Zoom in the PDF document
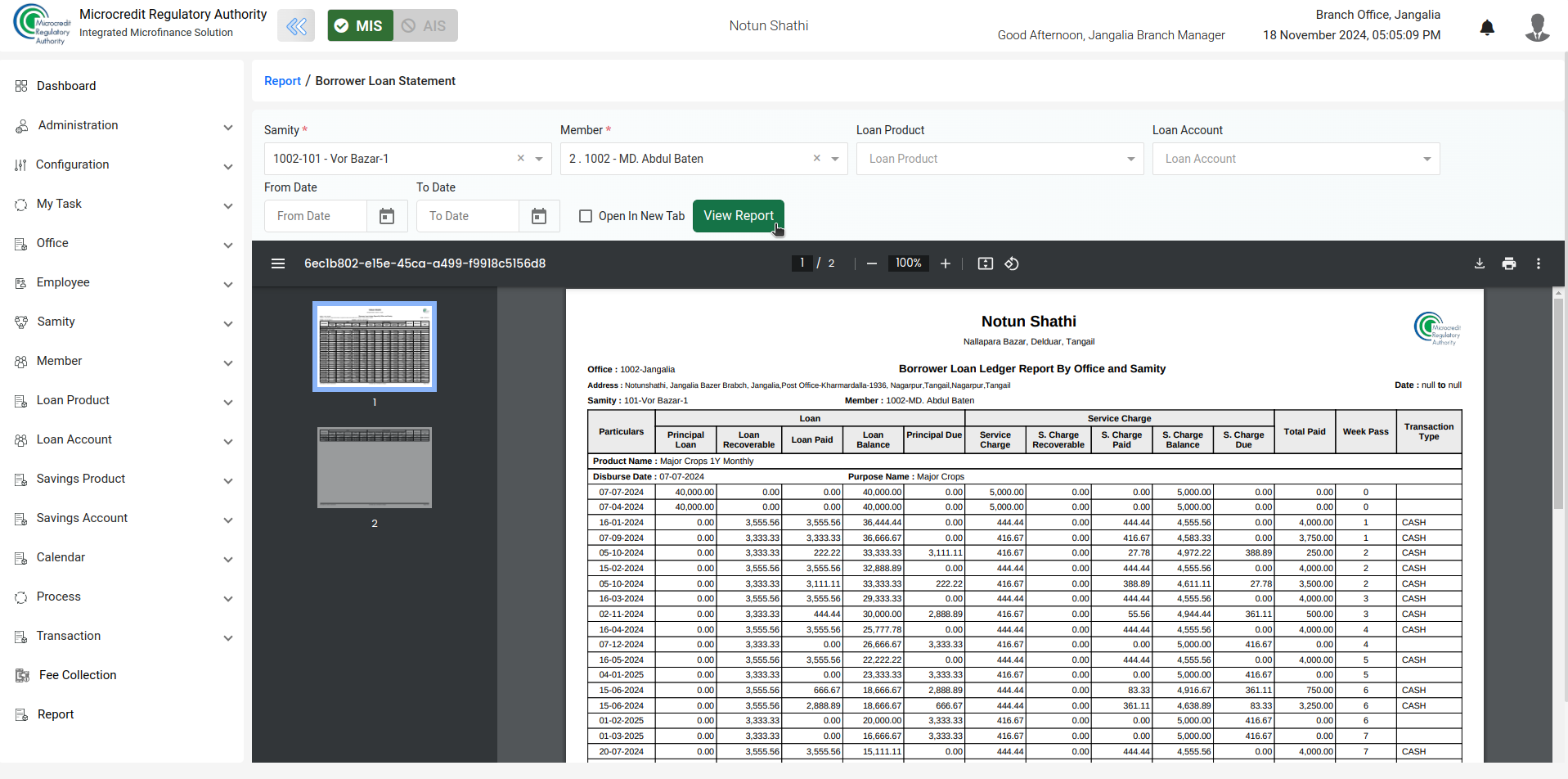The image size is (1568, 779). coord(946,263)
